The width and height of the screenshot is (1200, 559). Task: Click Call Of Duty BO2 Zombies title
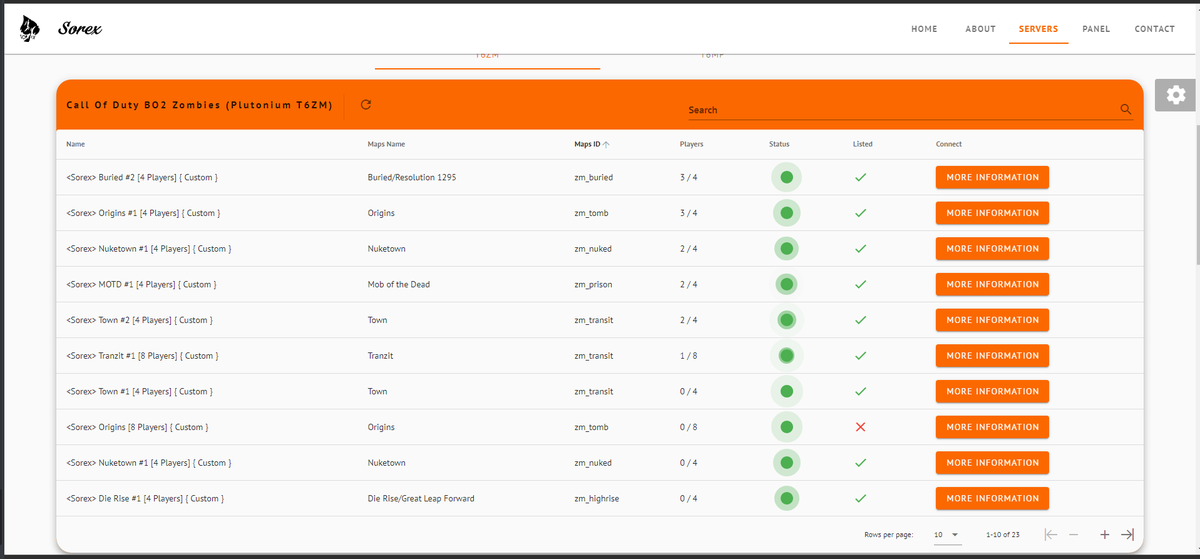(199, 105)
